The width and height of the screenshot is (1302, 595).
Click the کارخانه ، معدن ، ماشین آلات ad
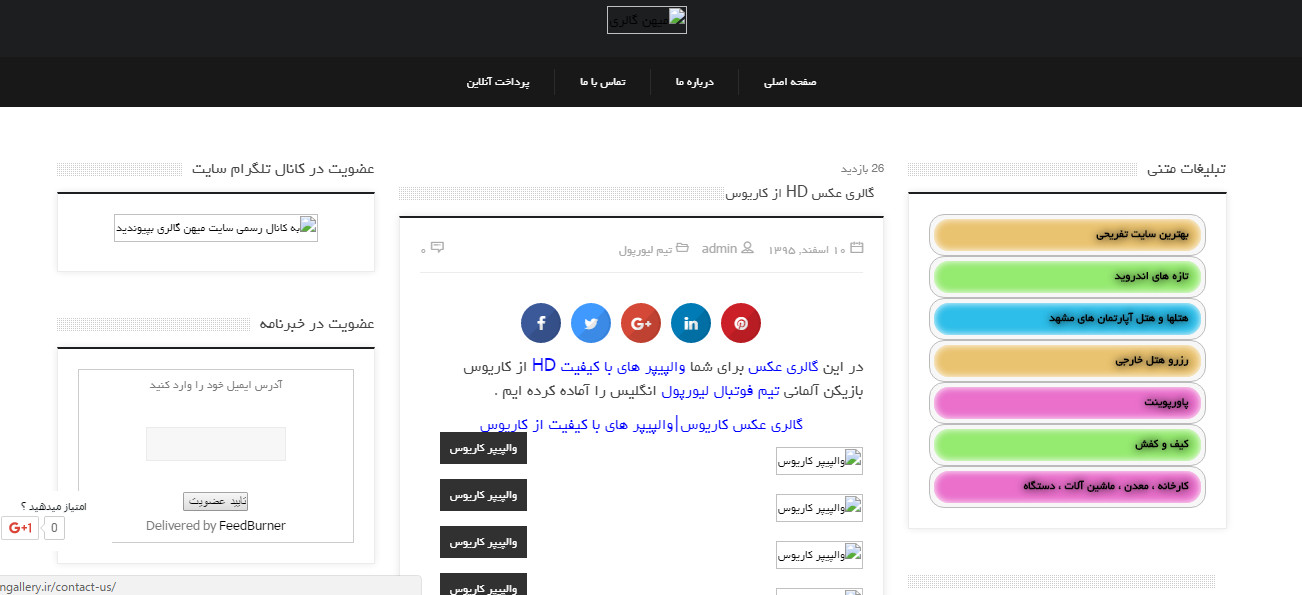click(1067, 487)
